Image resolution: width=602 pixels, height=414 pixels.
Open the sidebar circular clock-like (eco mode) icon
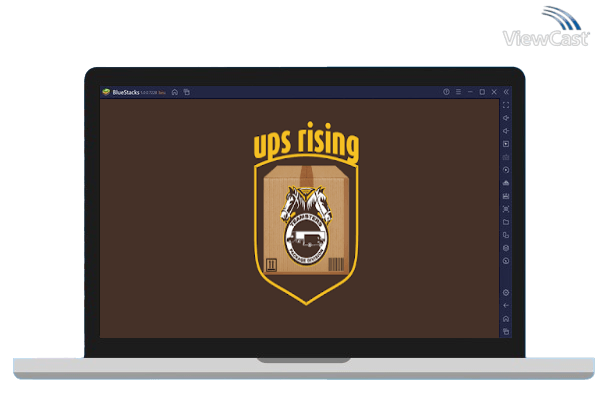coord(506,261)
